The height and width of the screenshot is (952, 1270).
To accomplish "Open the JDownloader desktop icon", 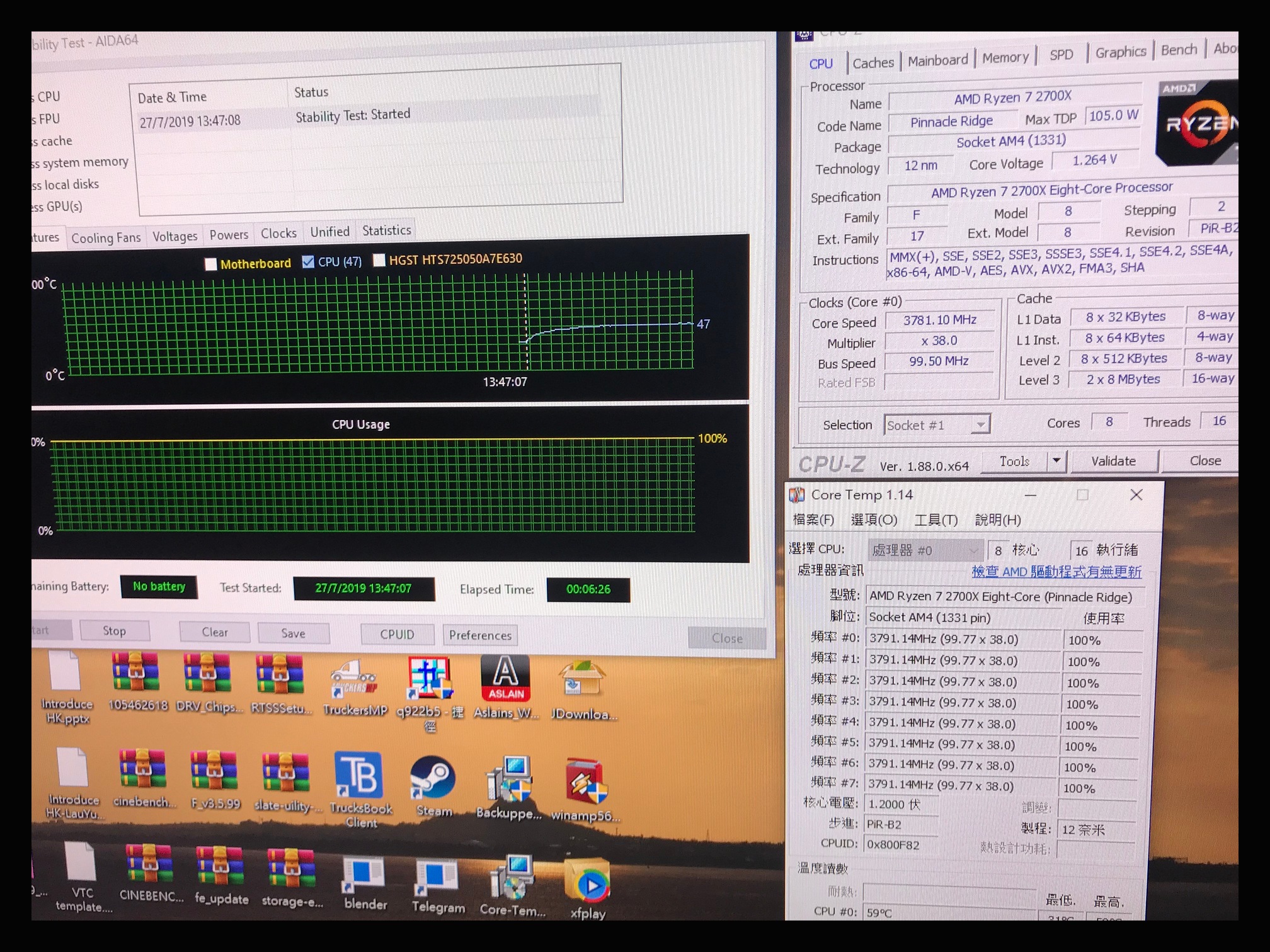I will pos(583,689).
